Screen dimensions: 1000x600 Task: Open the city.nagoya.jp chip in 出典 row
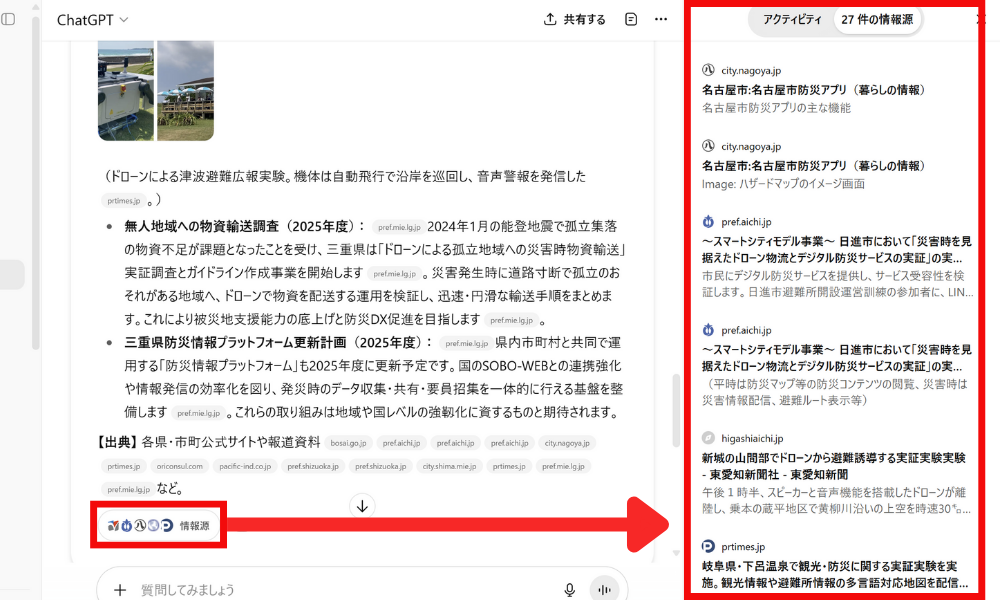[x=567, y=443]
